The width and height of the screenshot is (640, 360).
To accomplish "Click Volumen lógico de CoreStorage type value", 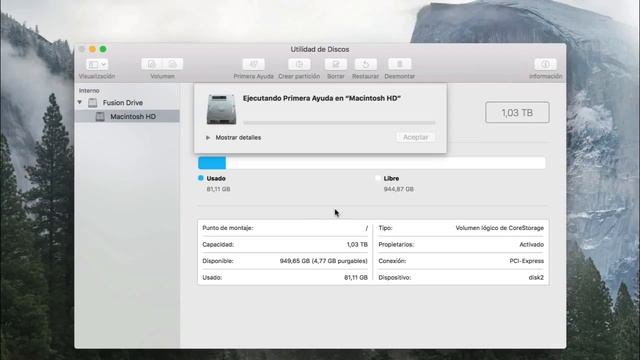I will point(500,228).
